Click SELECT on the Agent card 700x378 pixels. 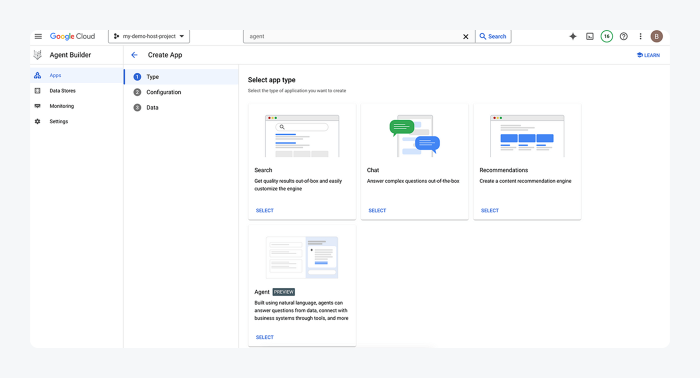point(265,337)
